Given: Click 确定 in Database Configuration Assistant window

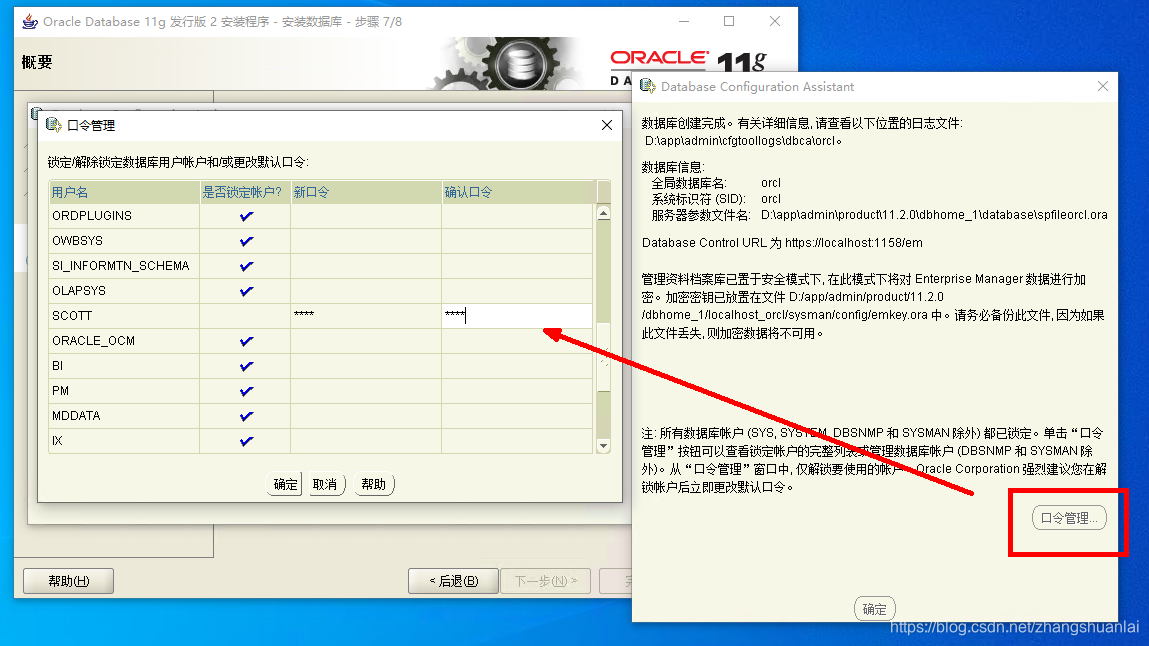Looking at the screenshot, I should click(x=874, y=609).
